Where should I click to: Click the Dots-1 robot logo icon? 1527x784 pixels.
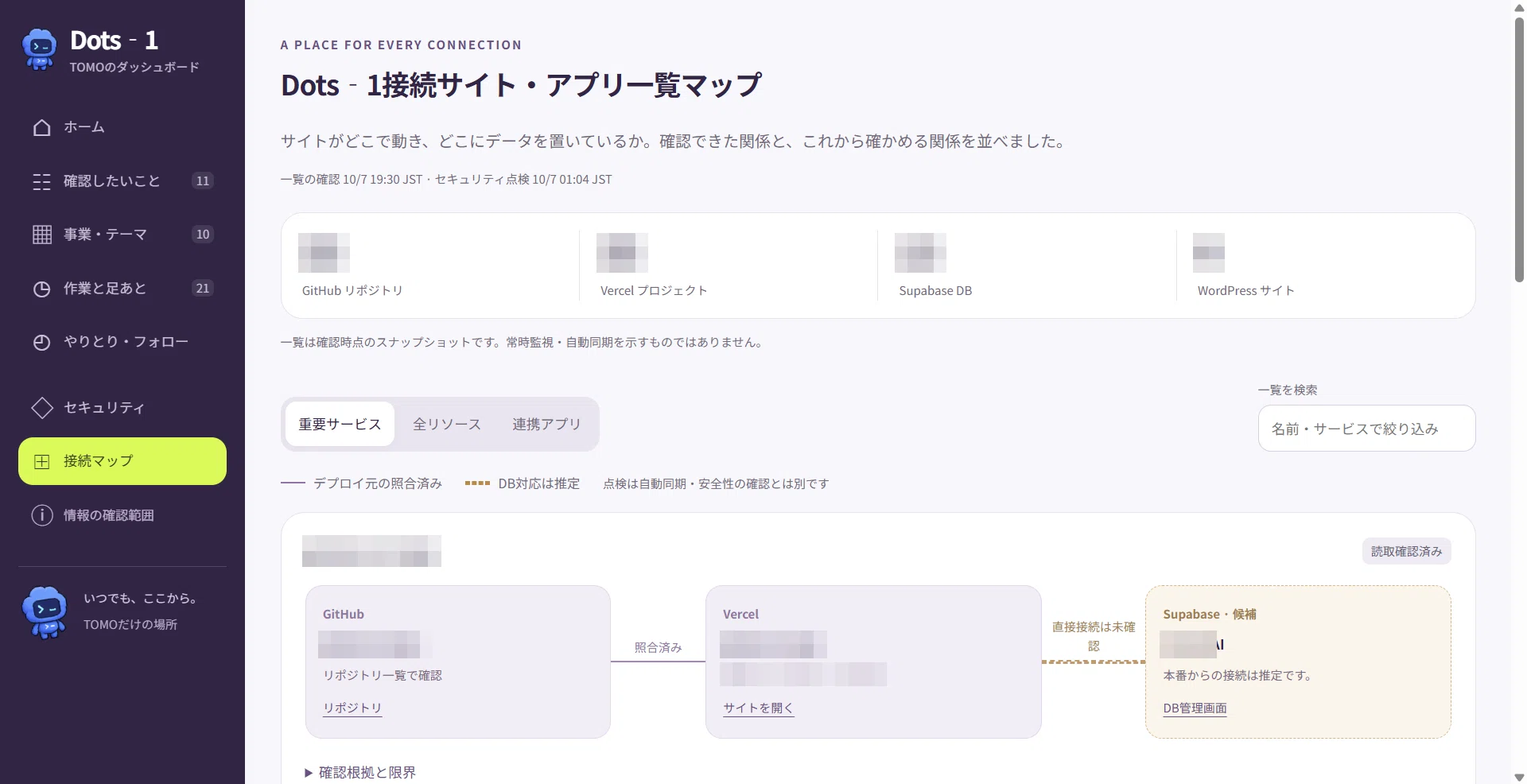[x=40, y=50]
